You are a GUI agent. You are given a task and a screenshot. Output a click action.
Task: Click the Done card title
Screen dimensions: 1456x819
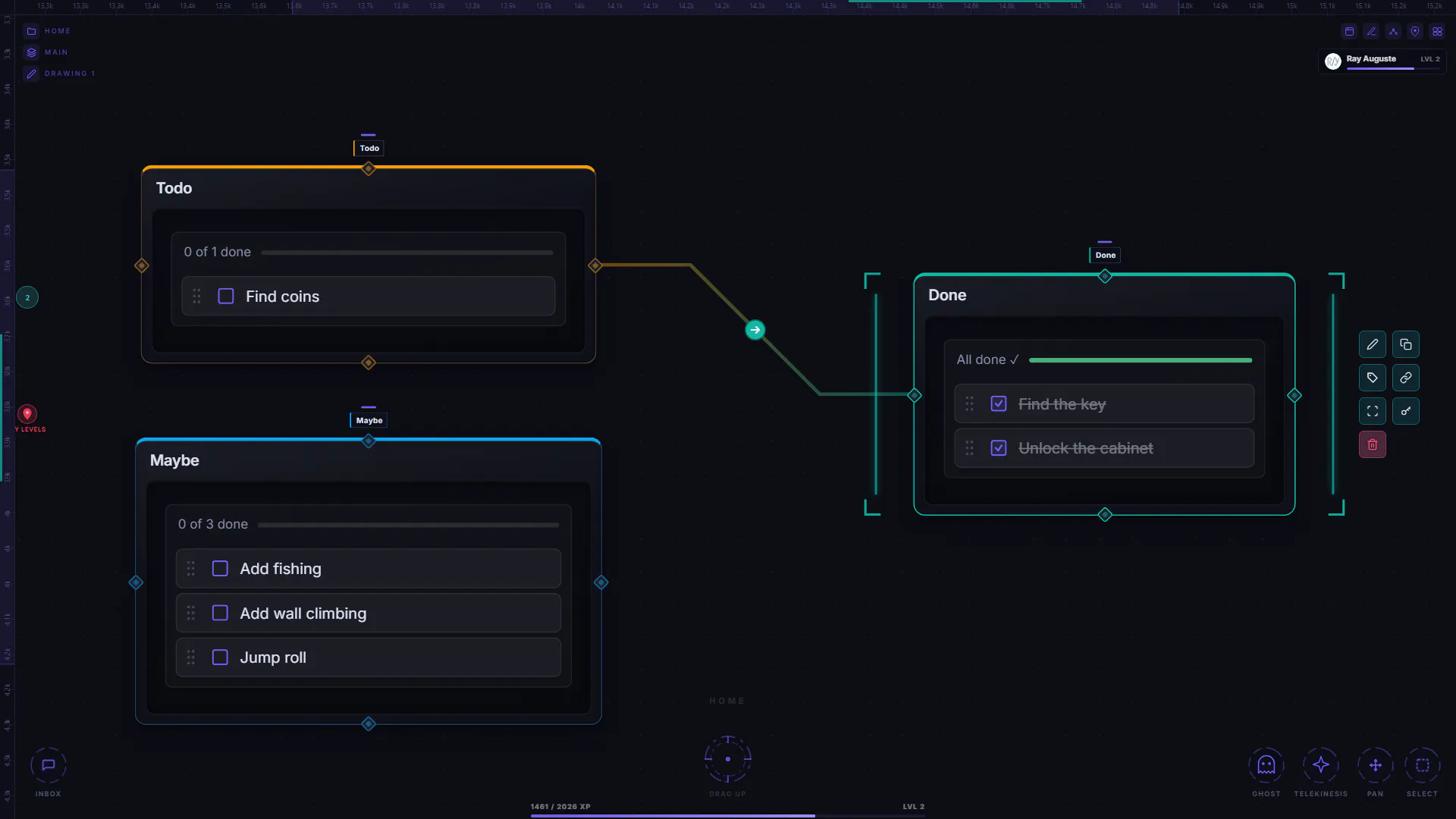click(947, 295)
